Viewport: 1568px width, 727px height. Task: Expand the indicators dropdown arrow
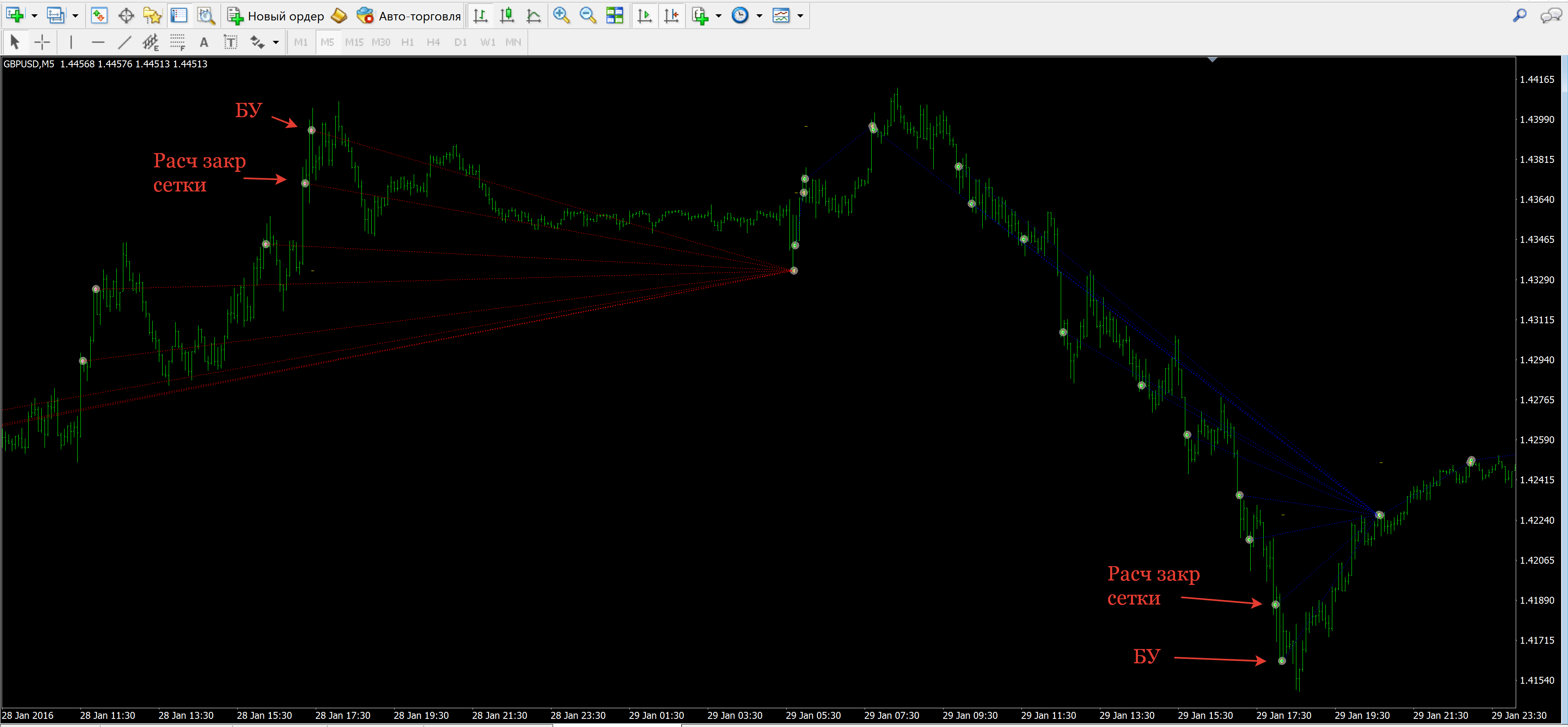point(719,16)
